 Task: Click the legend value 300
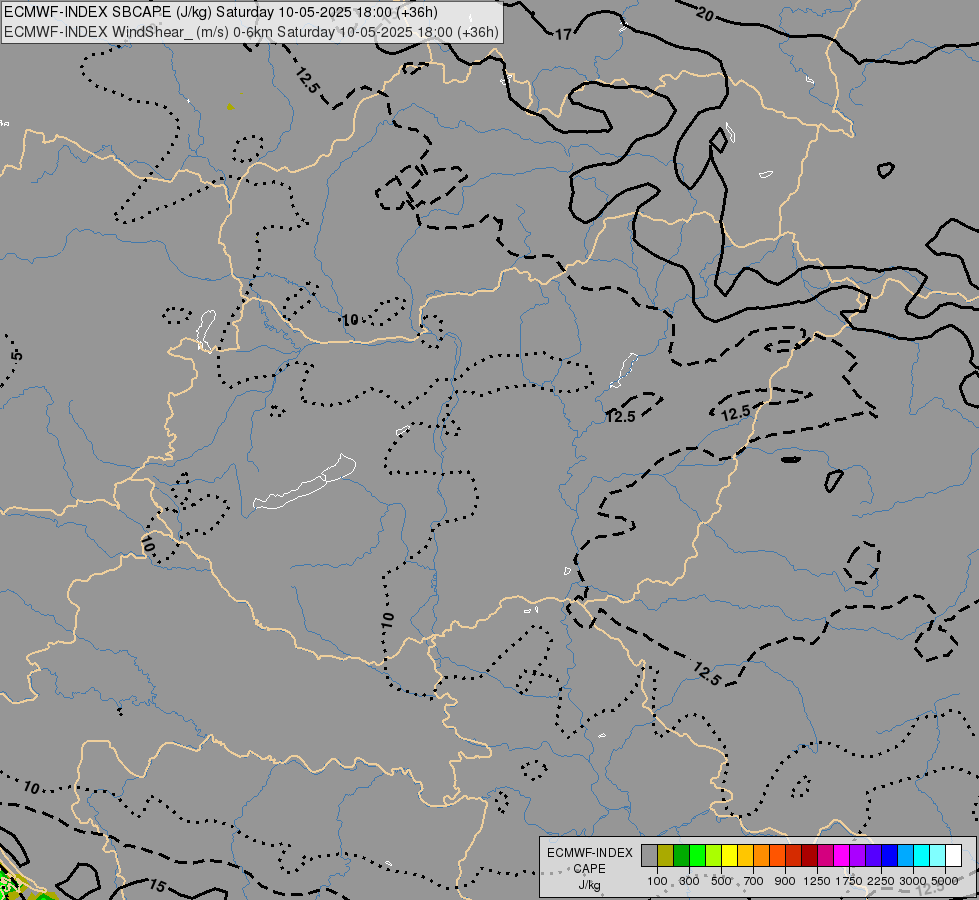(689, 881)
